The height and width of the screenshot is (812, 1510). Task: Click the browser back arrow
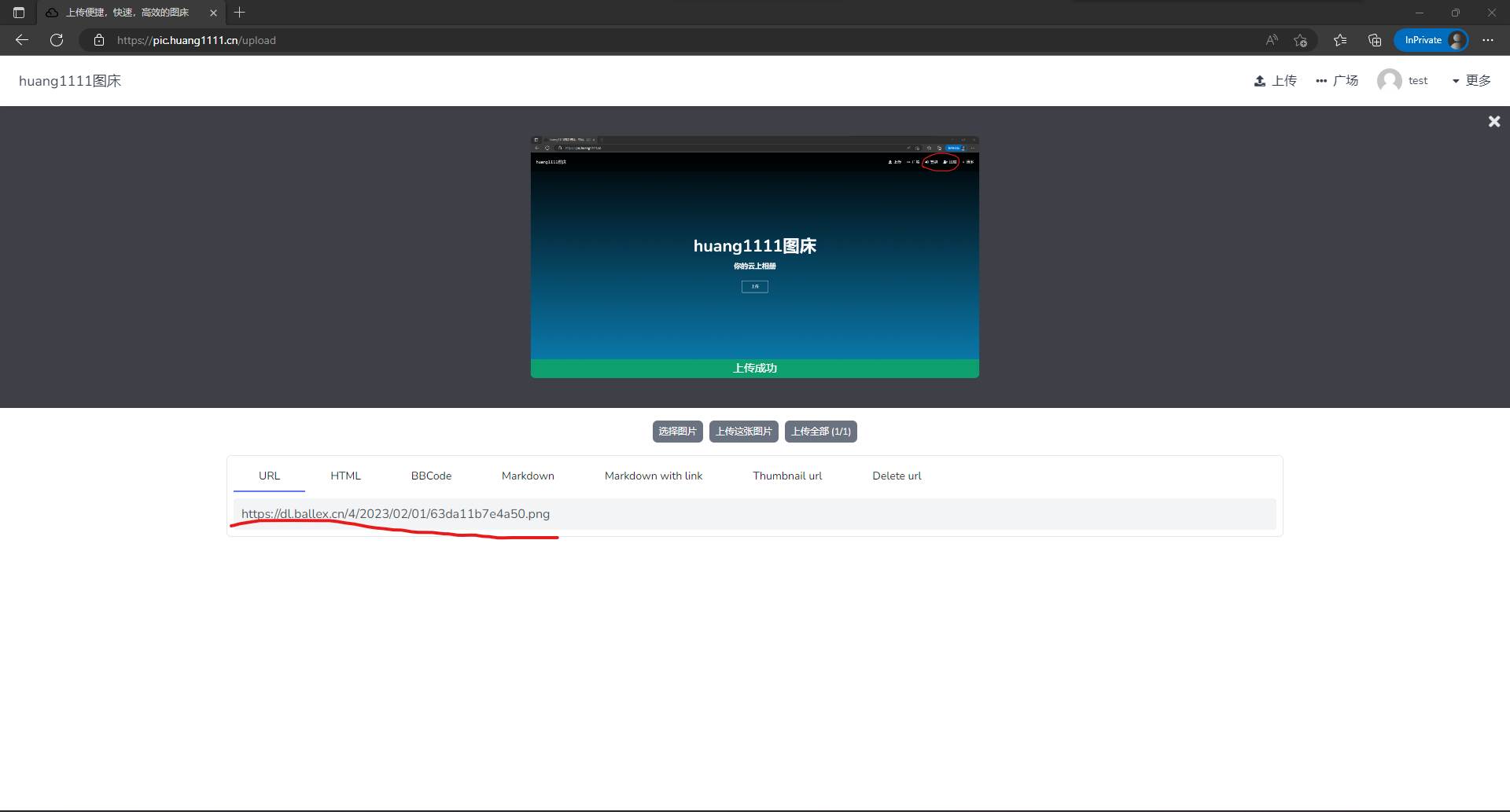[x=22, y=40]
